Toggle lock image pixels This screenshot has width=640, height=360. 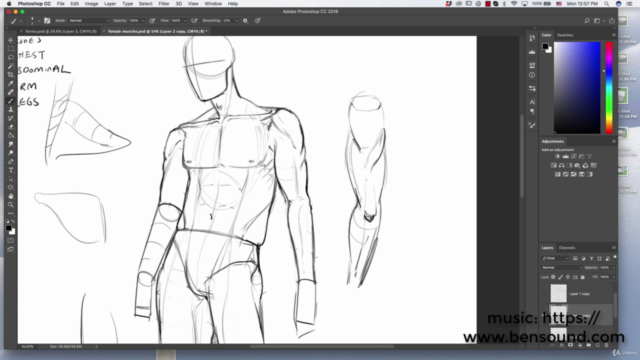point(560,277)
